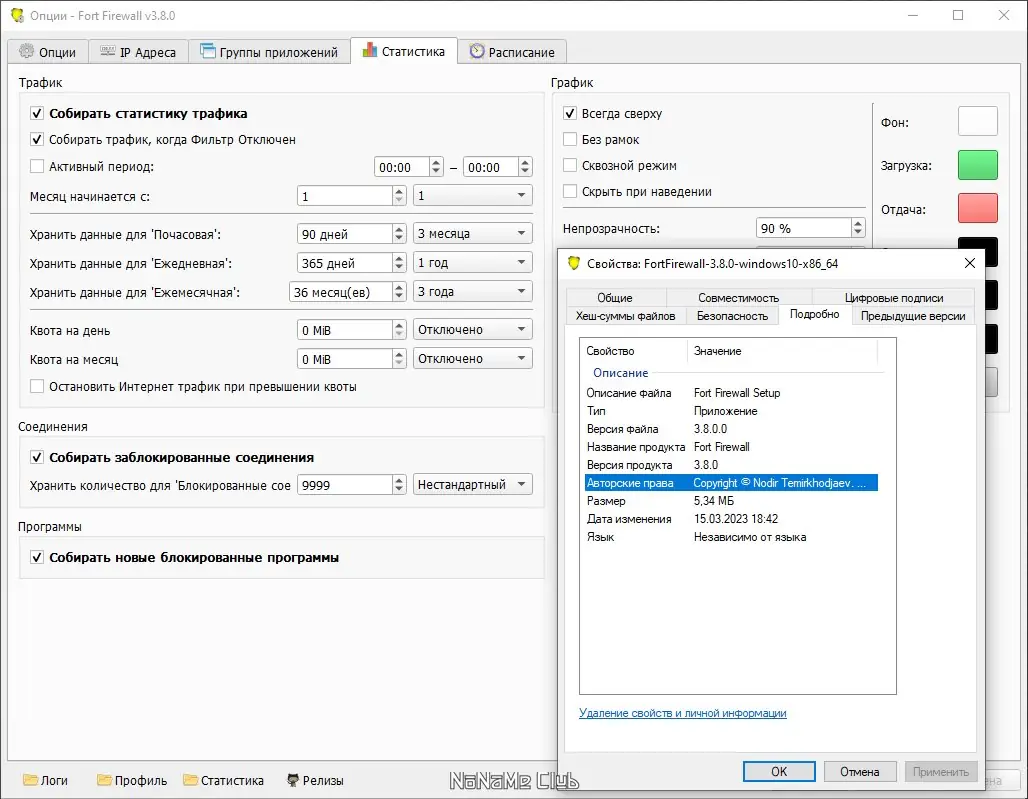Click the Загрузка green color swatch
This screenshot has height=799, width=1028.
[x=978, y=165]
